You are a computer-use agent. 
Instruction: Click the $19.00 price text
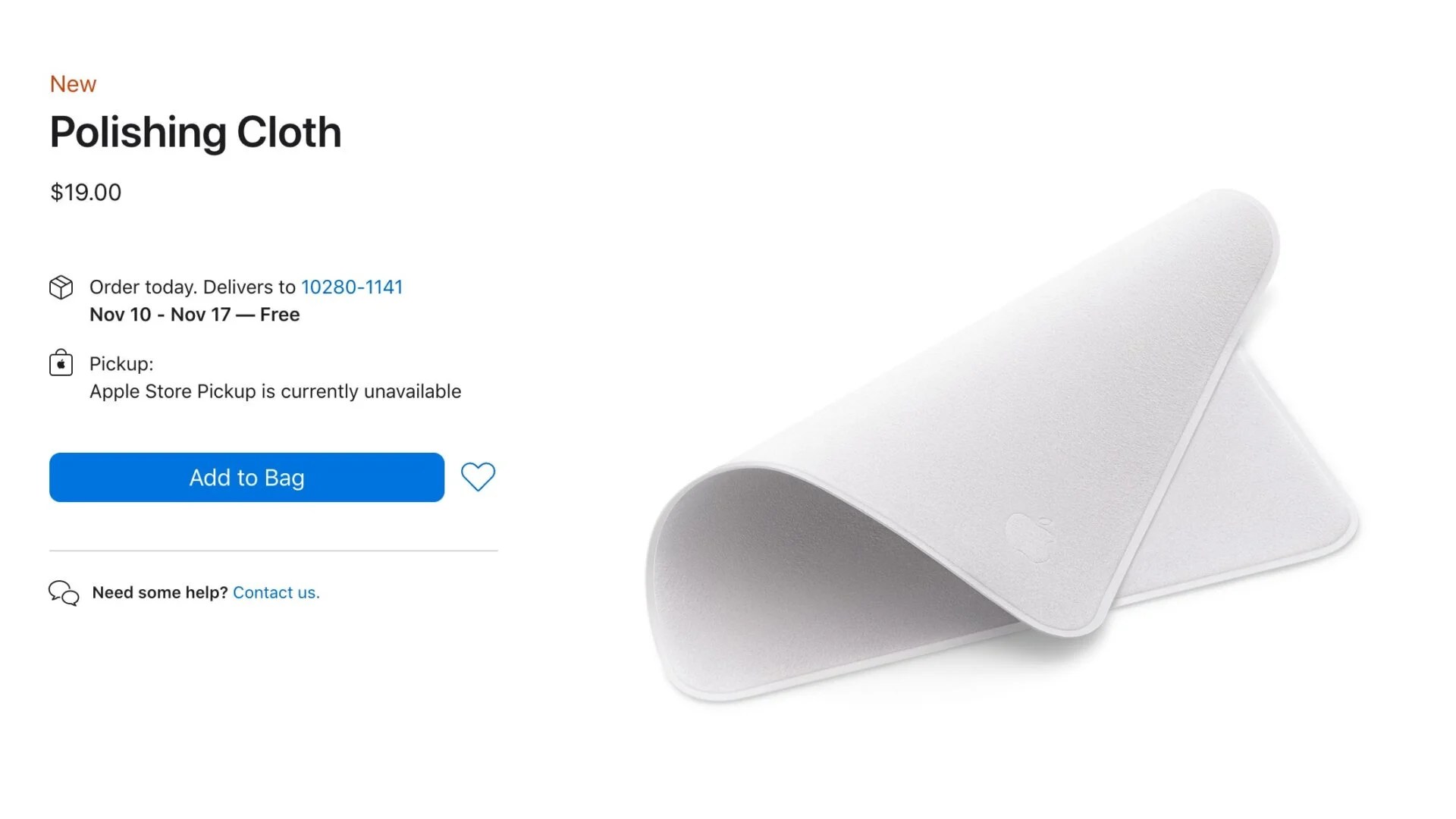point(86,192)
